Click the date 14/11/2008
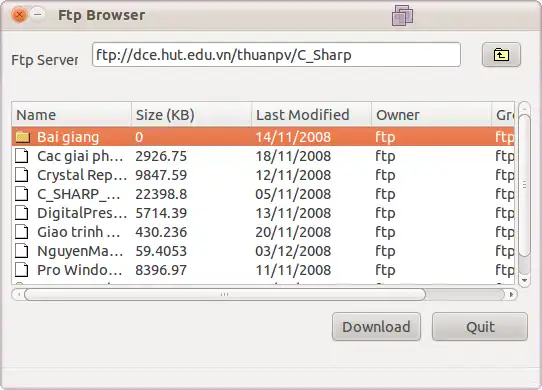Image resolution: width=542 pixels, height=390 pixels. [293, 137]
